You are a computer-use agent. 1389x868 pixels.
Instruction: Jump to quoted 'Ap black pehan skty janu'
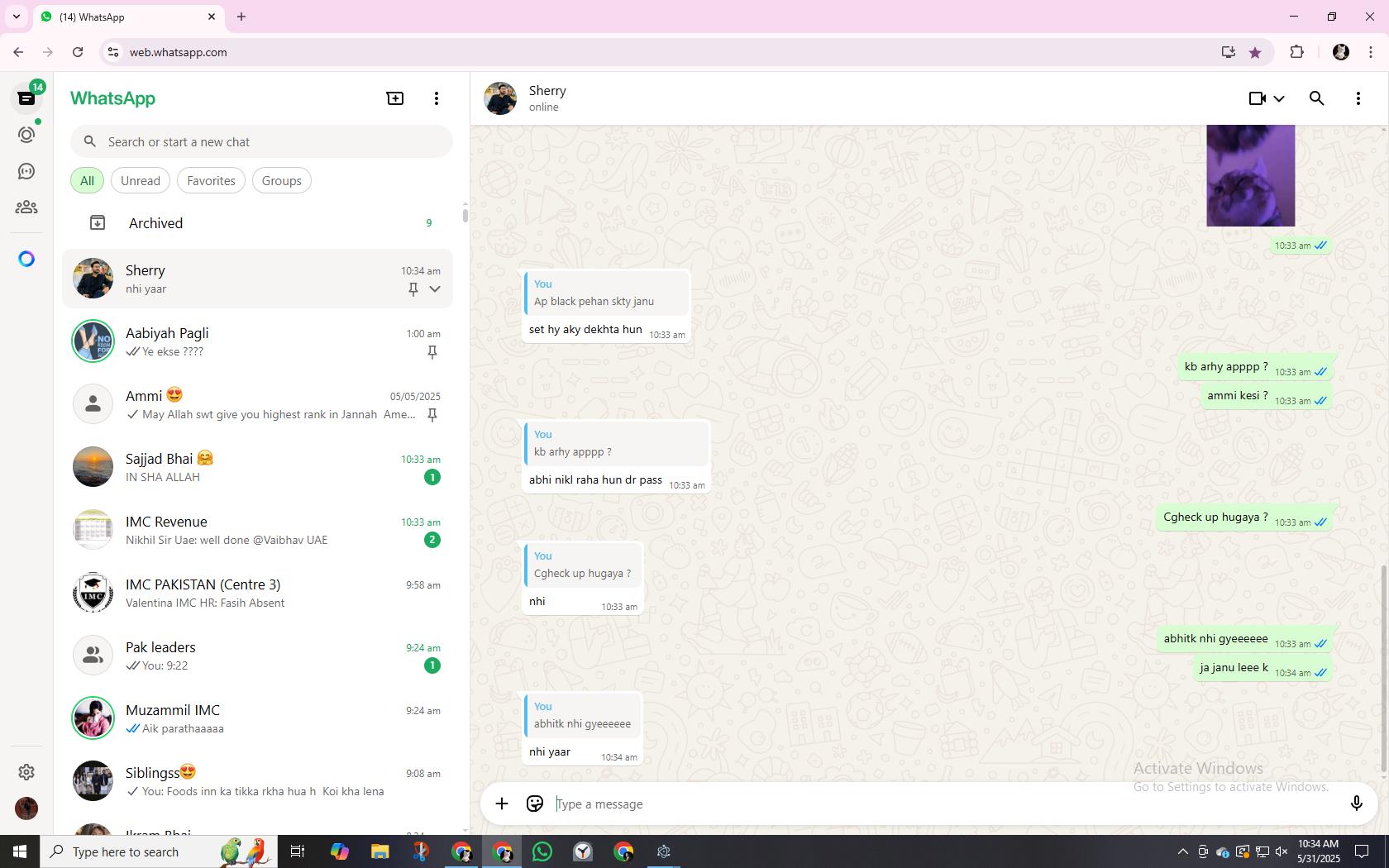[607, 293]
